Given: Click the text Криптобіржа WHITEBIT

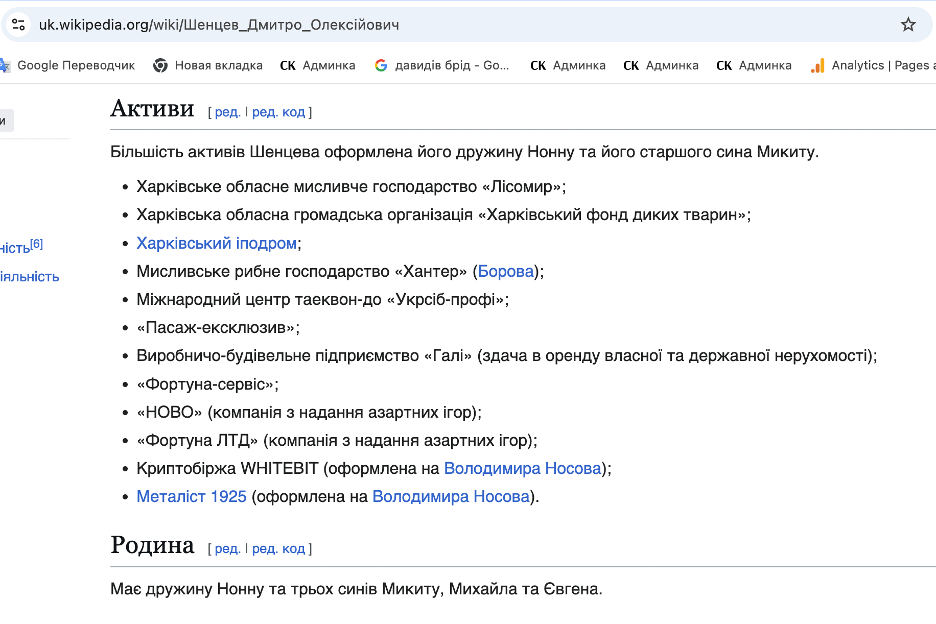Looking at the screenshot, I should coord(227,469).
